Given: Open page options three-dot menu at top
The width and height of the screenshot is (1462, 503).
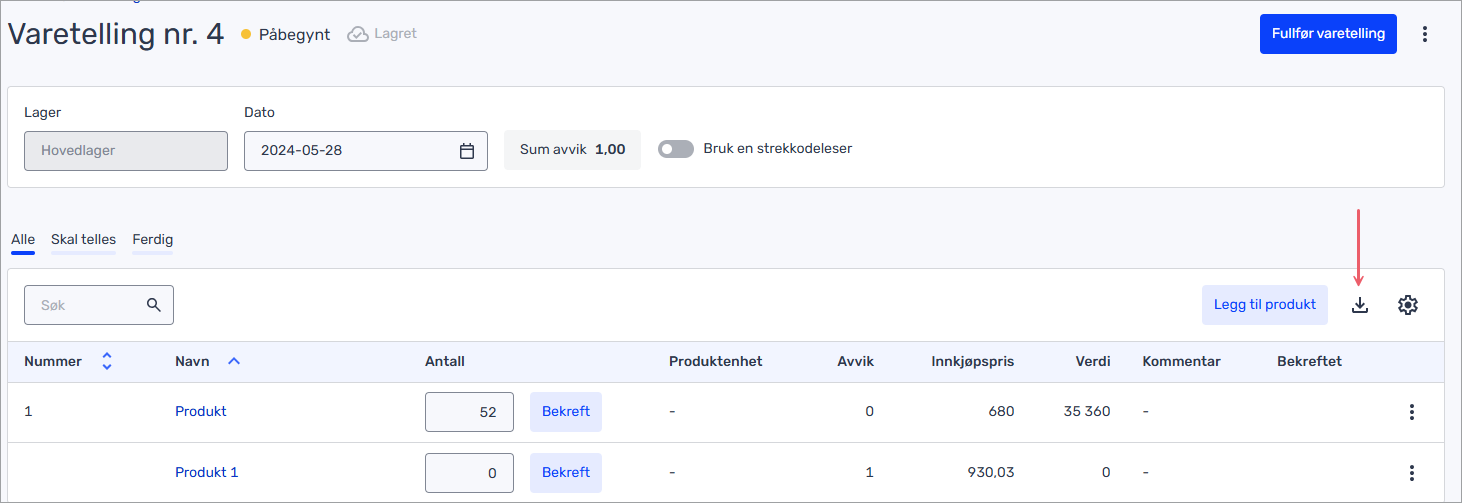Looking at the screenshot, I should tap(1425, 34).
